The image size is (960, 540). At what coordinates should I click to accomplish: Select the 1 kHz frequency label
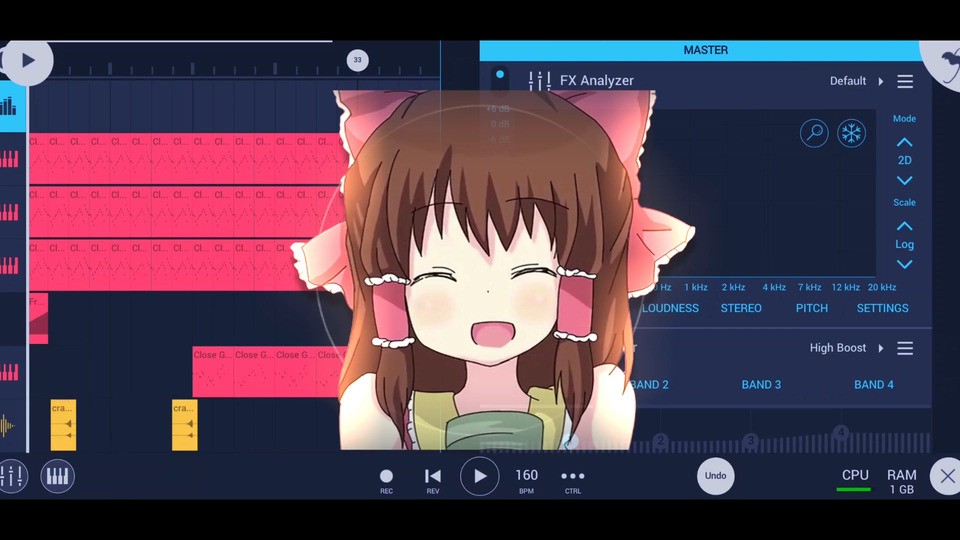tap(696, 287)
